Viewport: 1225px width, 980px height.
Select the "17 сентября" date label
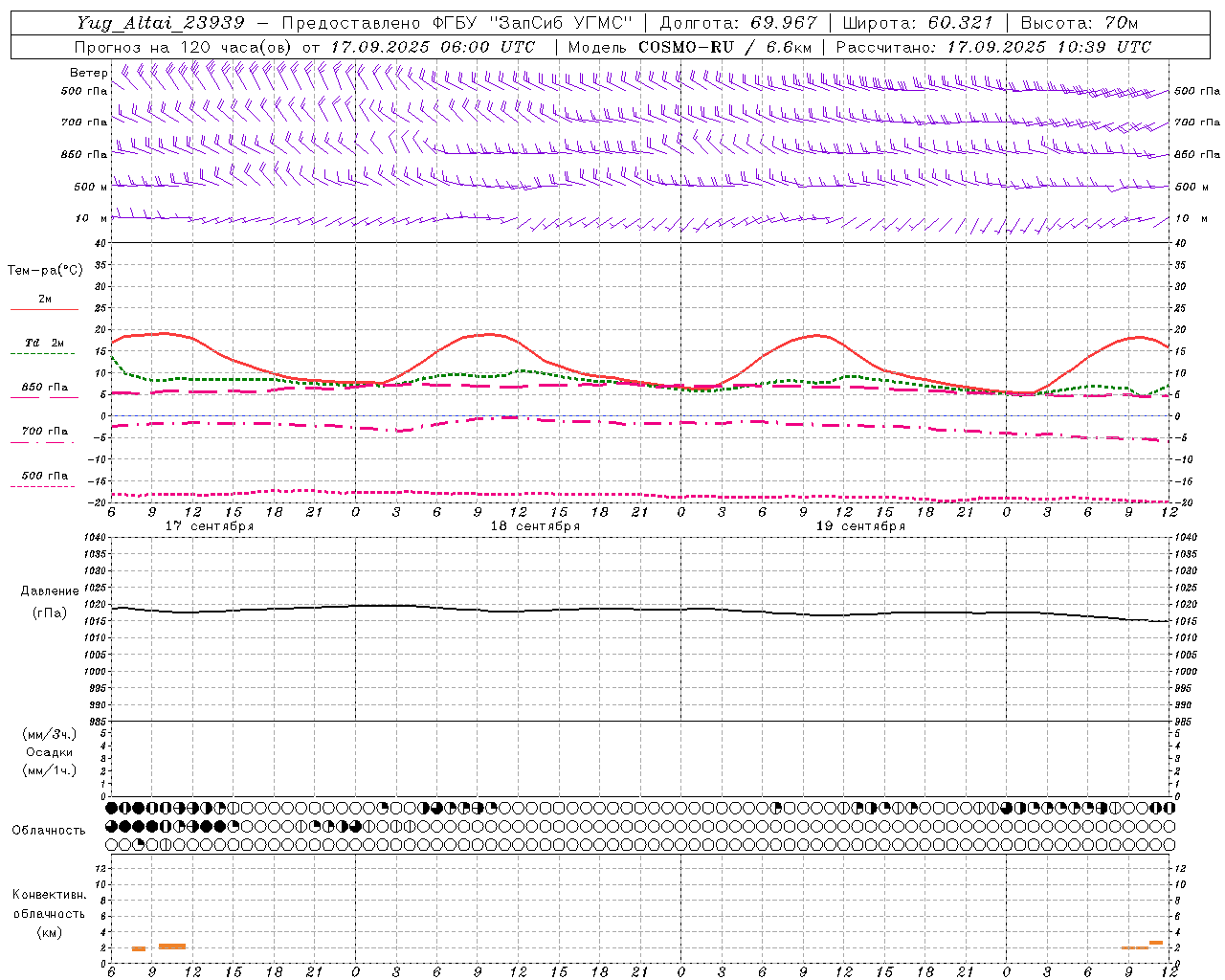coord(210,526)
